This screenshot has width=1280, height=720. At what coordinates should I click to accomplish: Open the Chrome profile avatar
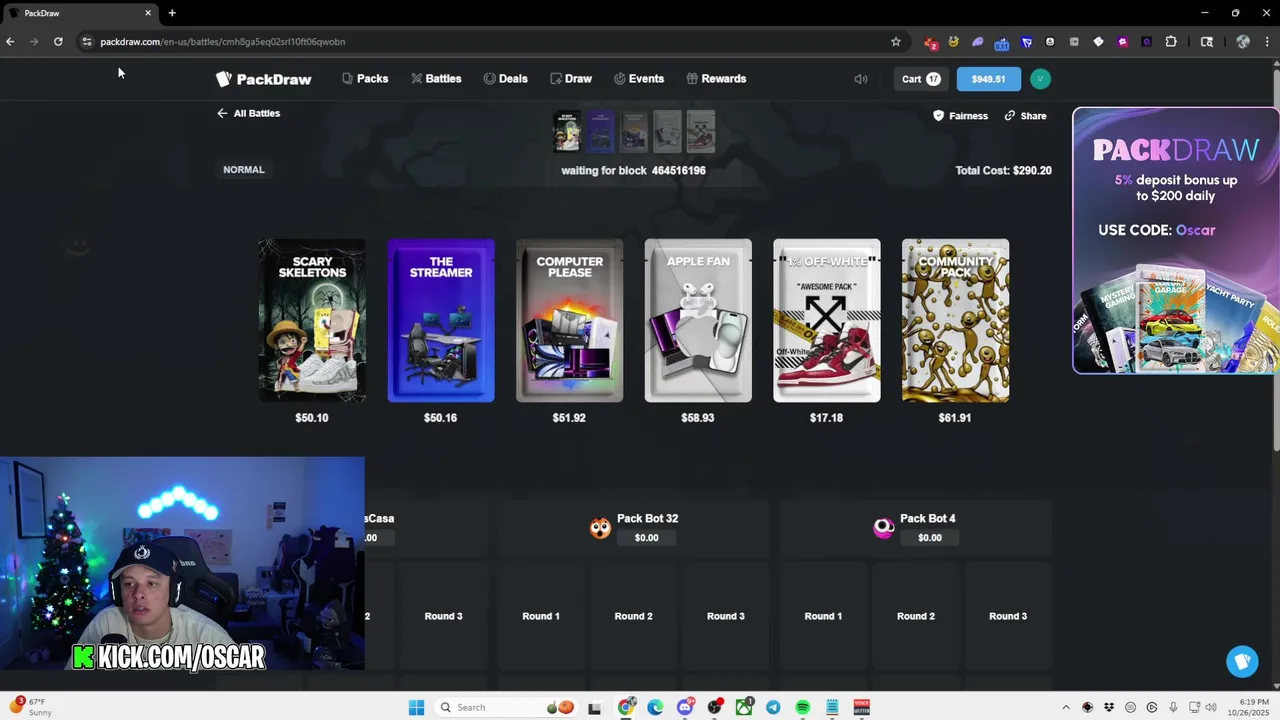tap(1243, 42)
